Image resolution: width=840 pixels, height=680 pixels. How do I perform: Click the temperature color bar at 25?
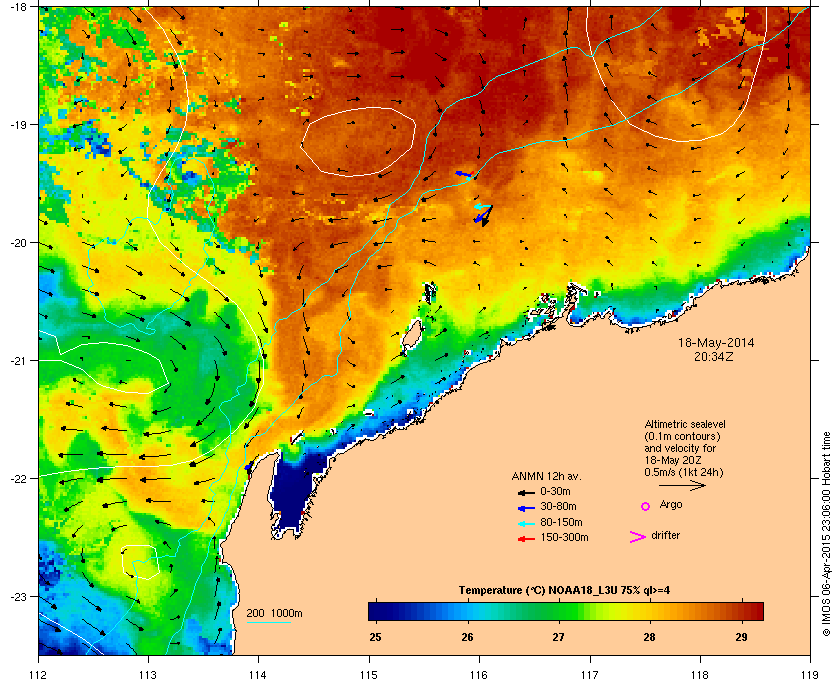click(376, 611)
